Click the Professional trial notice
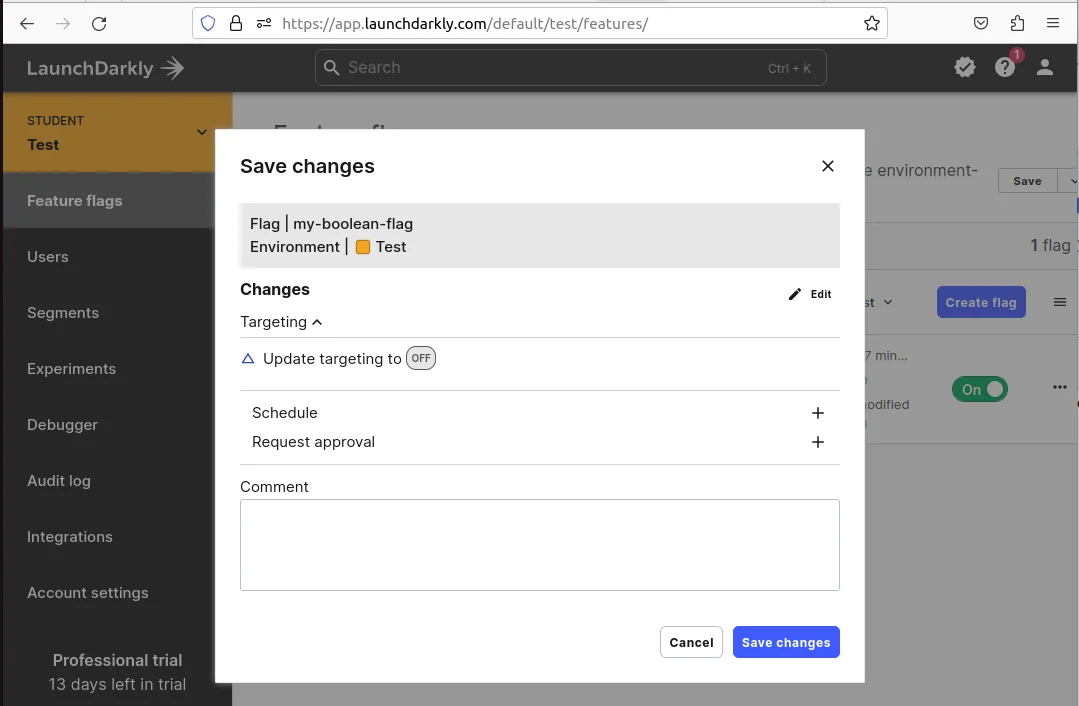Screen dimensions: 1079x706 117,661
